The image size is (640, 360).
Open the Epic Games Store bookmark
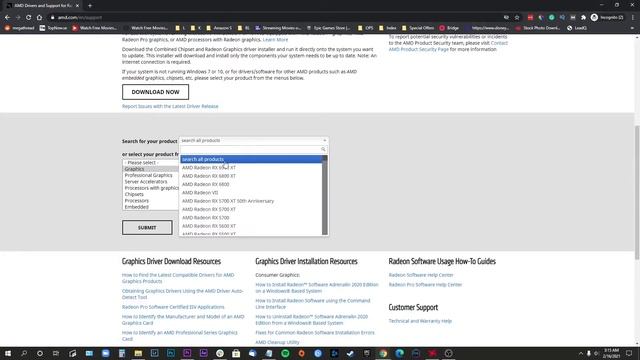point(328,28)
